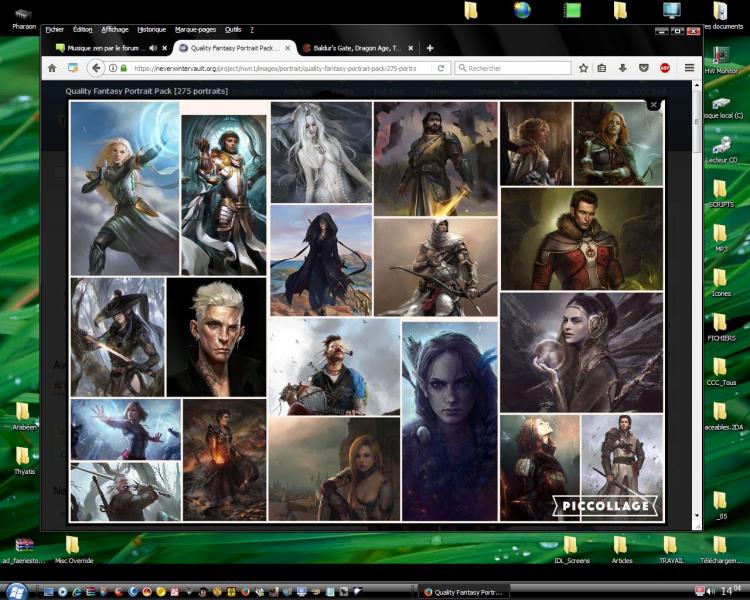750x600 pixels.
Task: Go back with the back arrow
Action: (x=96, y=68)
